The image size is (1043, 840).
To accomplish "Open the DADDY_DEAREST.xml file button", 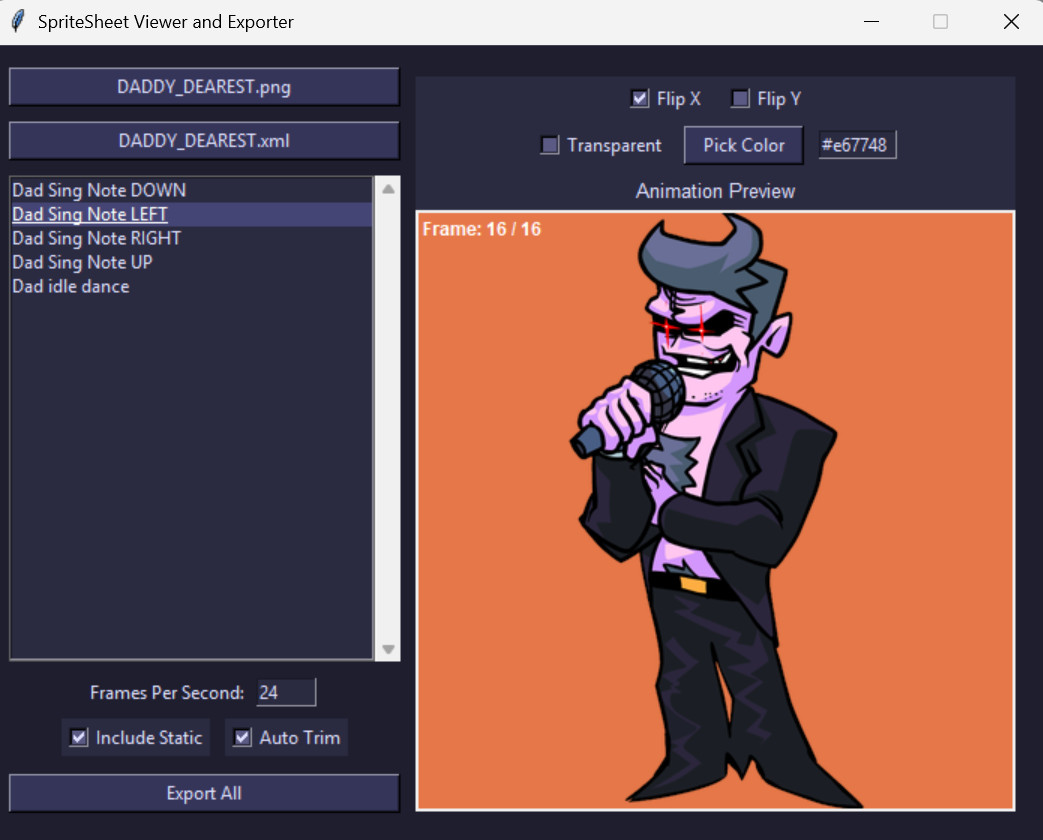I will pyautogui.click(x=204, y=140).
